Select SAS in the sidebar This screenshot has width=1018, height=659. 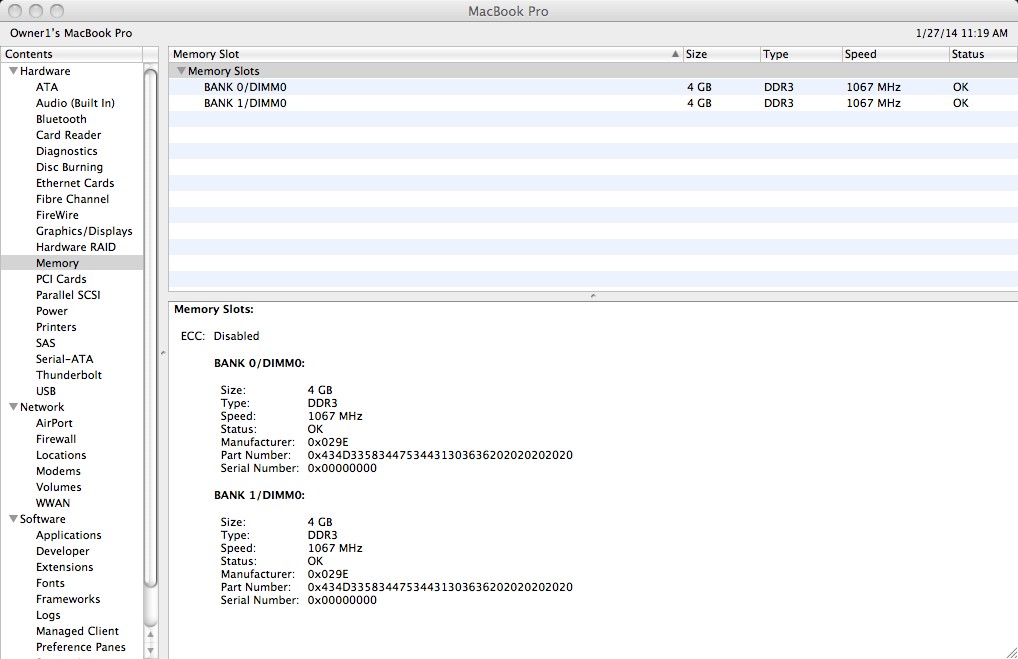tap(45, 343)
